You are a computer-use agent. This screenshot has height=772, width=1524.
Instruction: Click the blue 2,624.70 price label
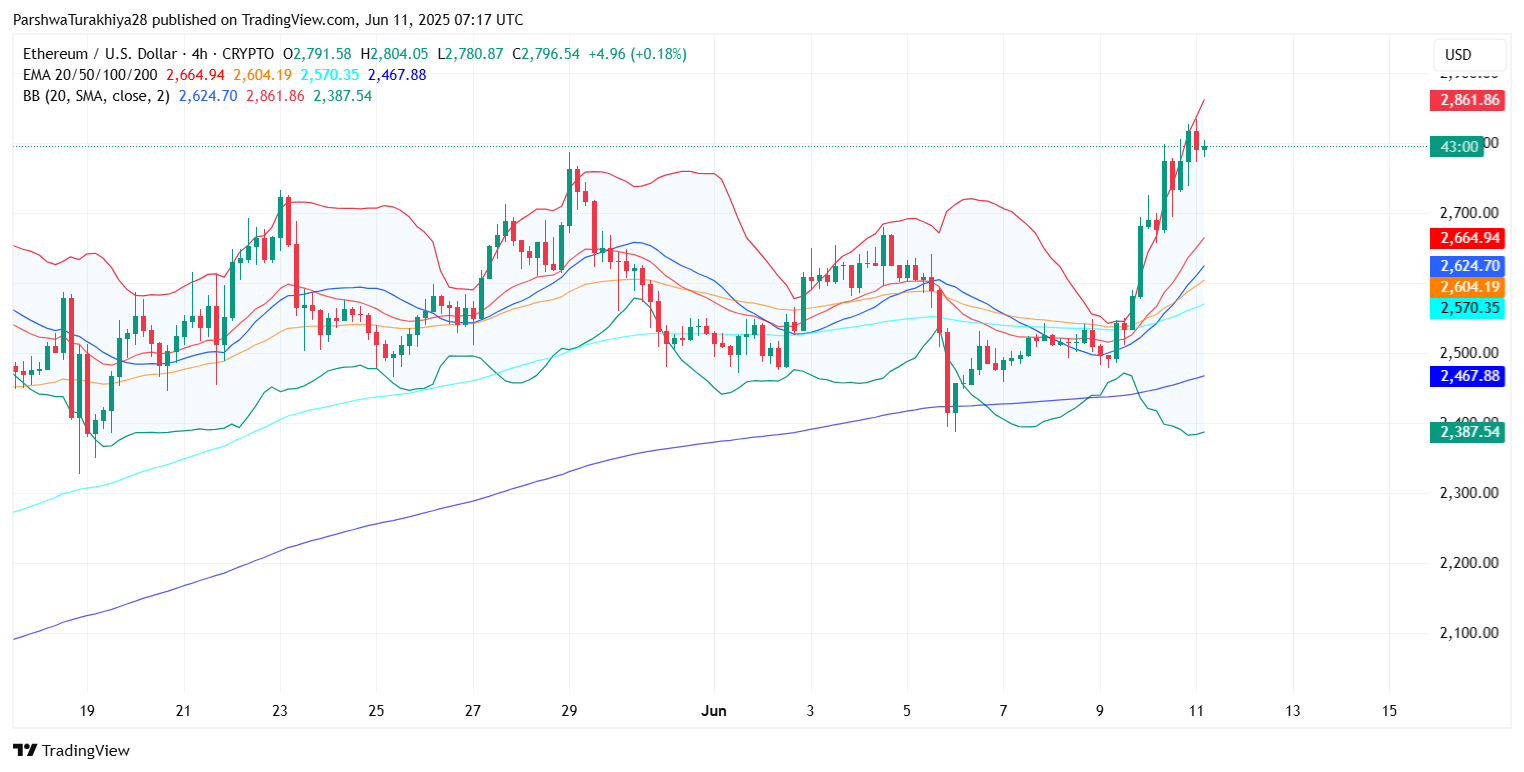(1467, 266)
